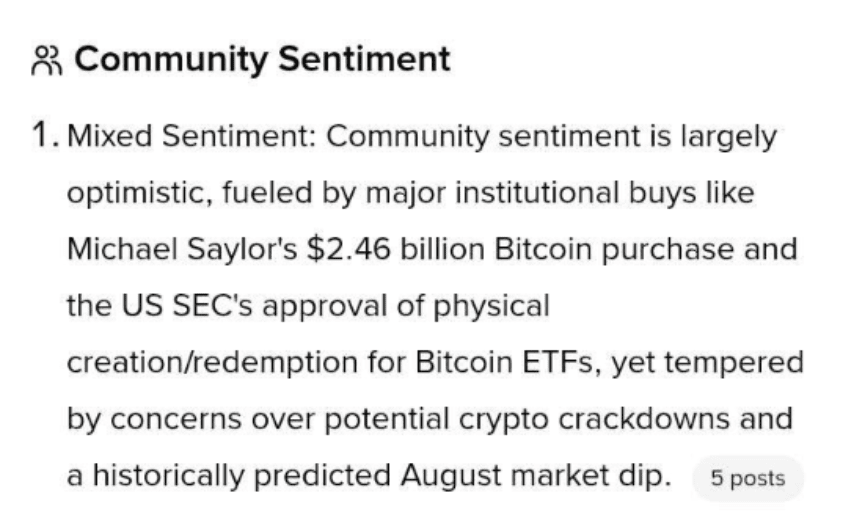Click the words historically predicted
864x530 pixels.
[241, 475]
